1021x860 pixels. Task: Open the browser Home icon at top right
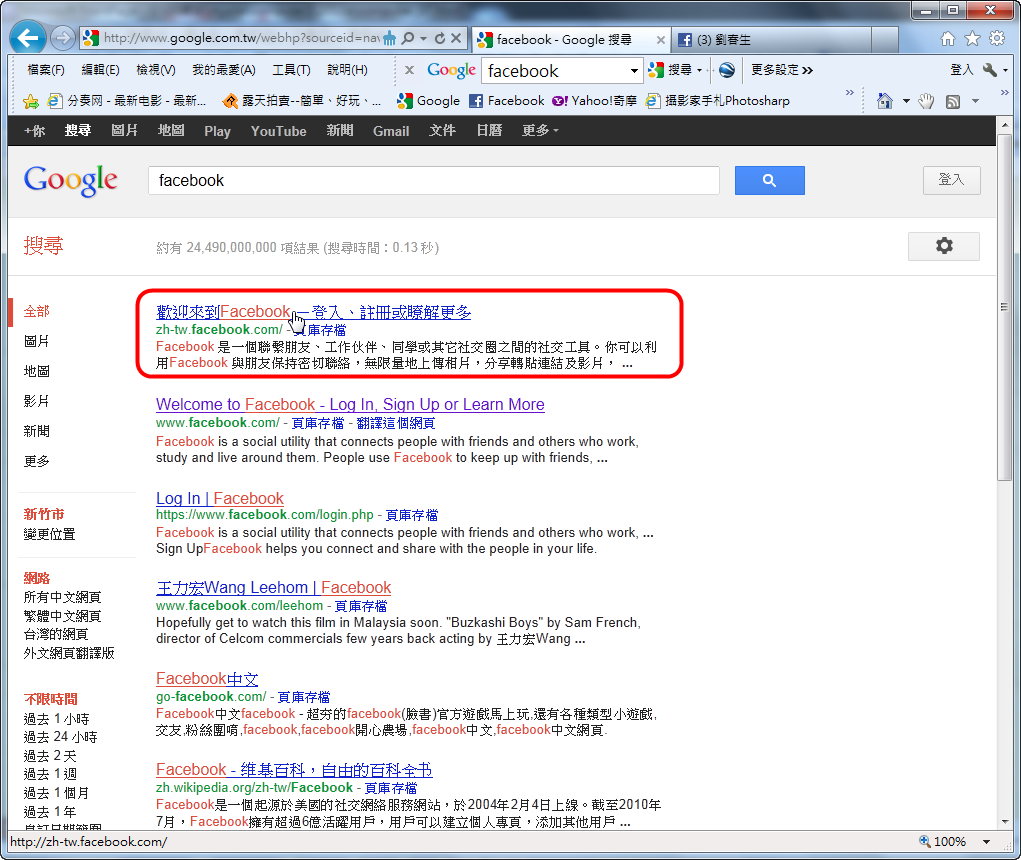(x=948, y=38)
